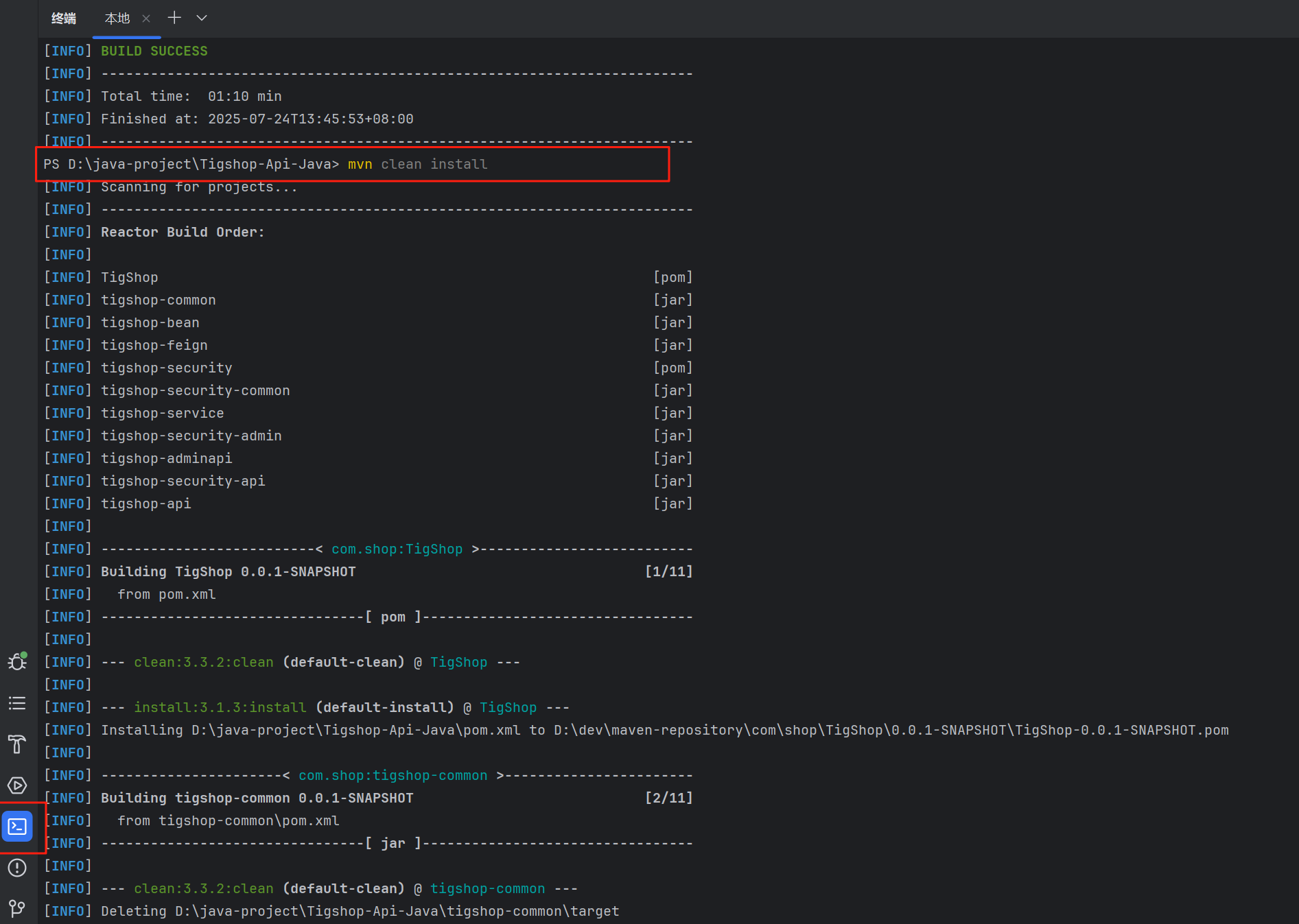Open the Structure list icon in sidebar
The image size is (1299, 924).
[17, 703]
